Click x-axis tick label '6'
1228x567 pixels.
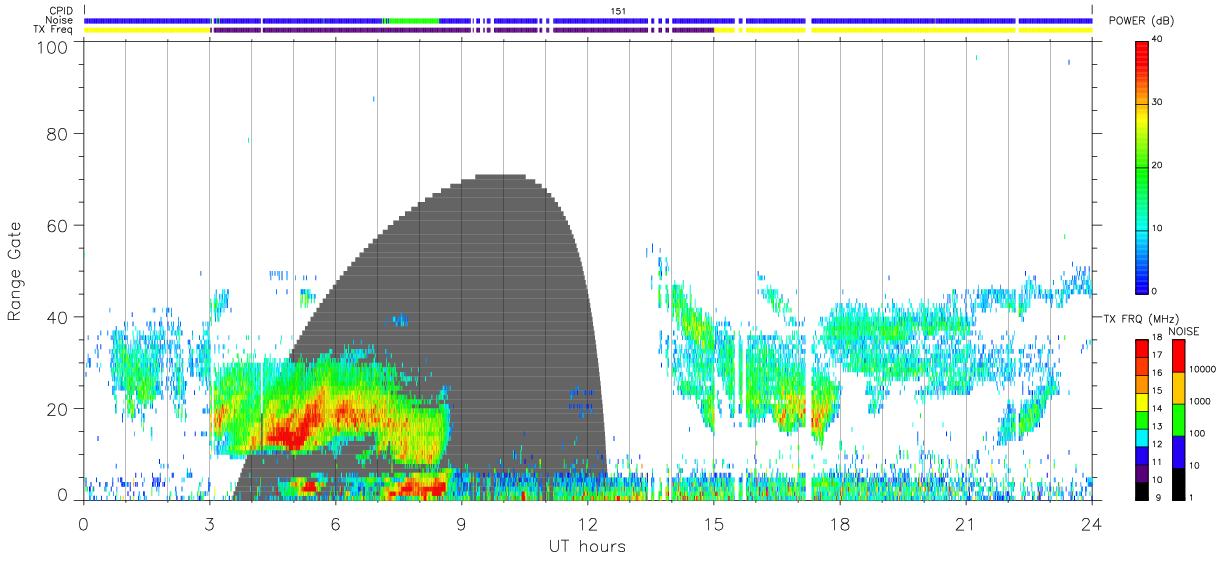[x=335, y=523]
